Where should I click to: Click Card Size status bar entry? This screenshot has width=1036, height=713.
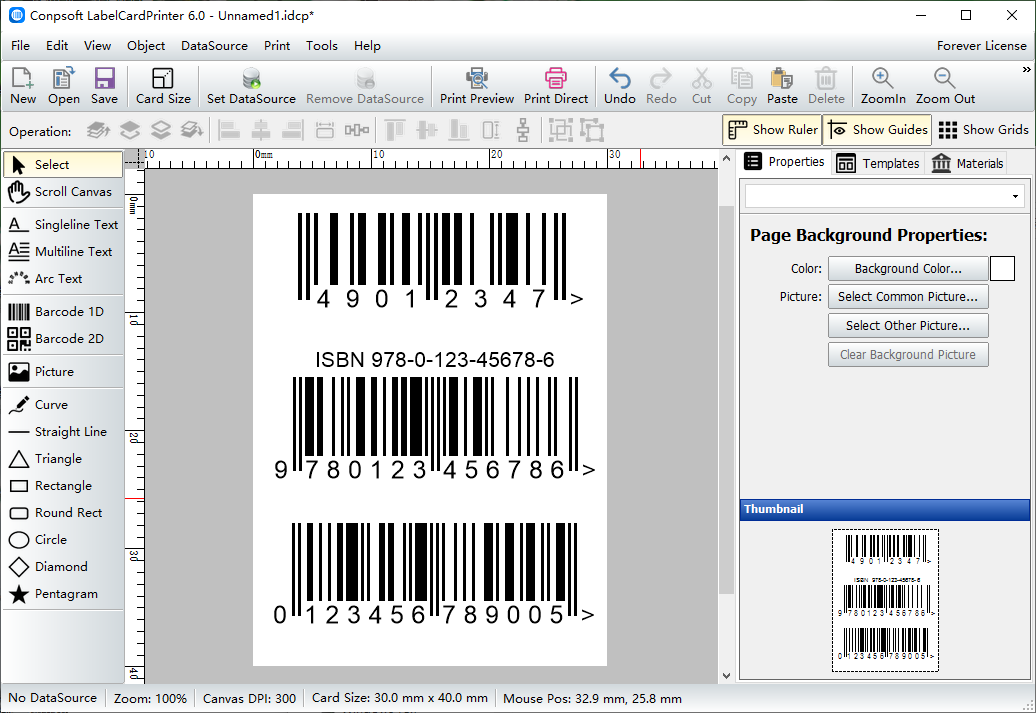(400, 698)
